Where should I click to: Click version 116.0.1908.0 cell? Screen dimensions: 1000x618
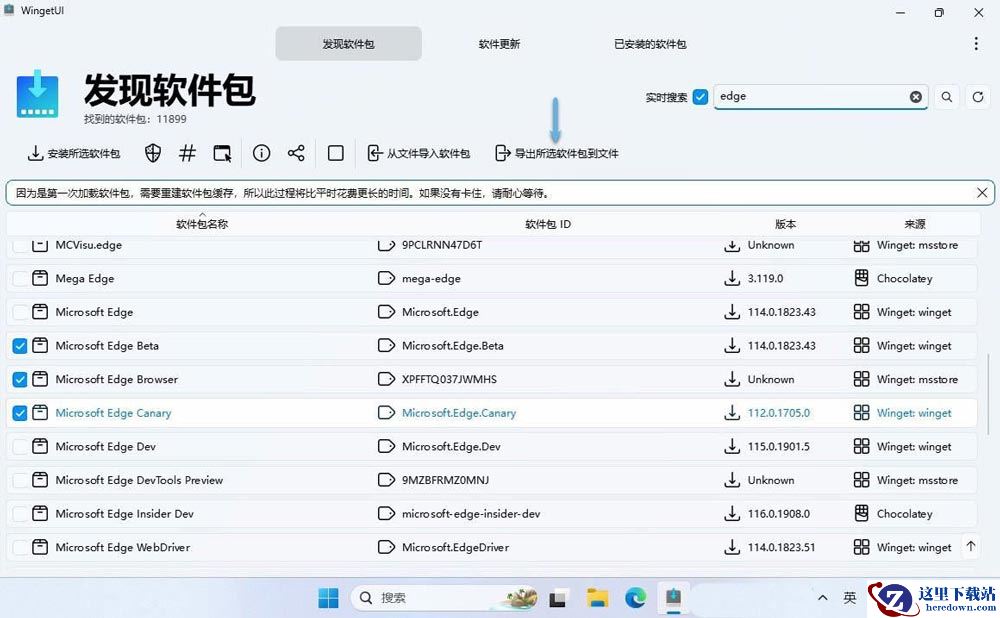point(779,513)
